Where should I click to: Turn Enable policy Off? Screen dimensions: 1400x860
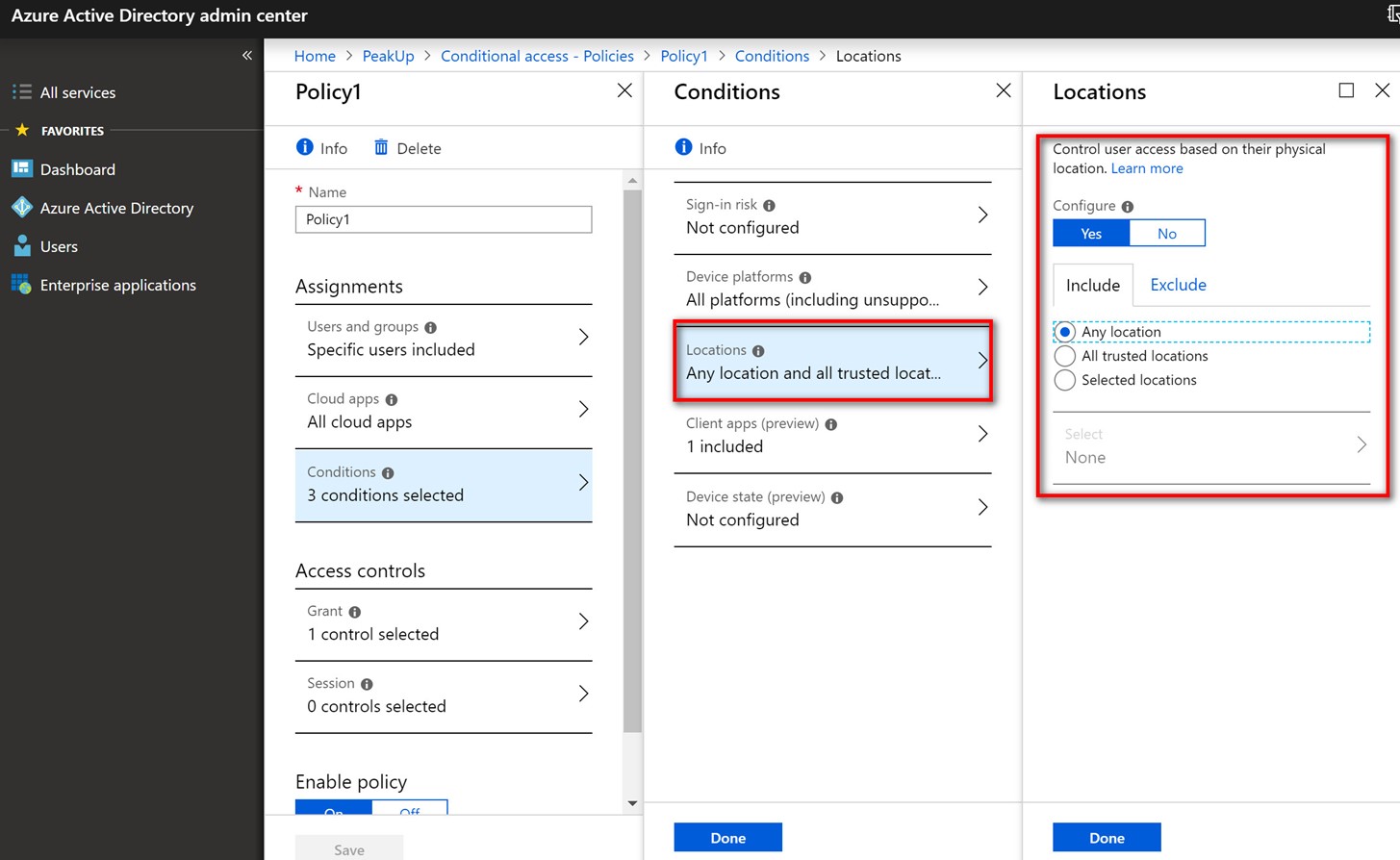409,808
